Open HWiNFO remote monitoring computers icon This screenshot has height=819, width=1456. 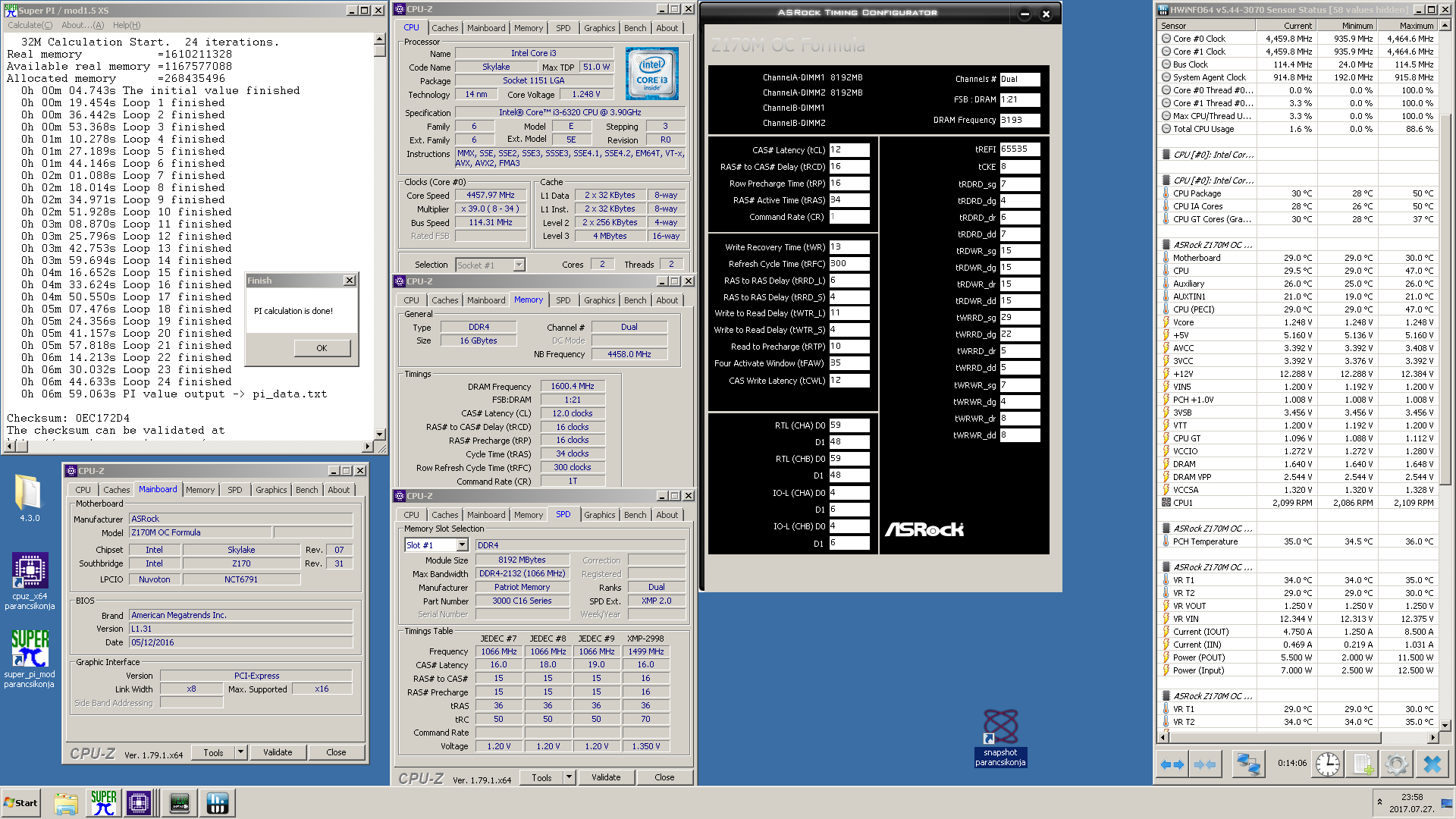[x=1247, y=764]
